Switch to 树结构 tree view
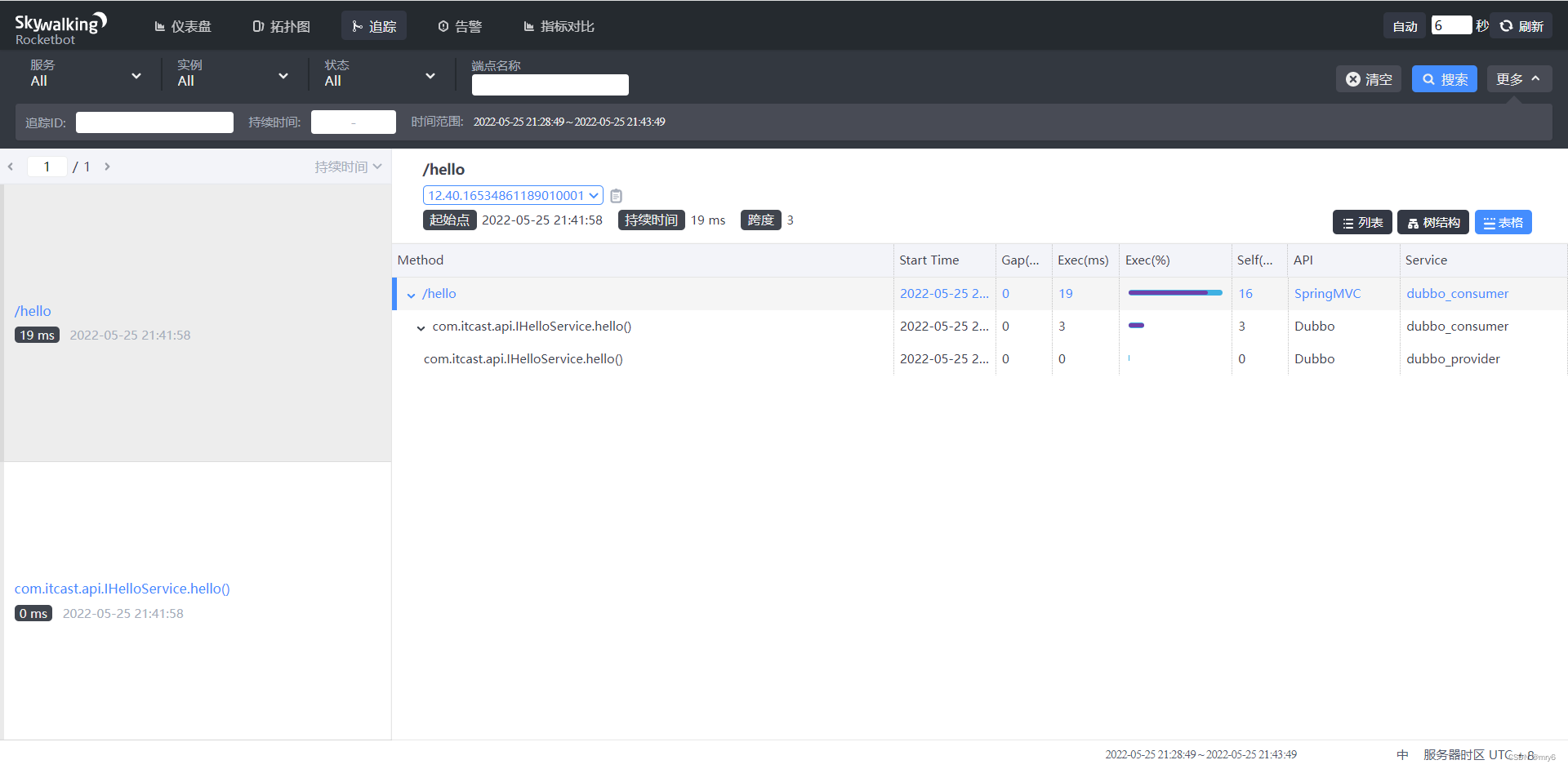 tap(1433, 222)
